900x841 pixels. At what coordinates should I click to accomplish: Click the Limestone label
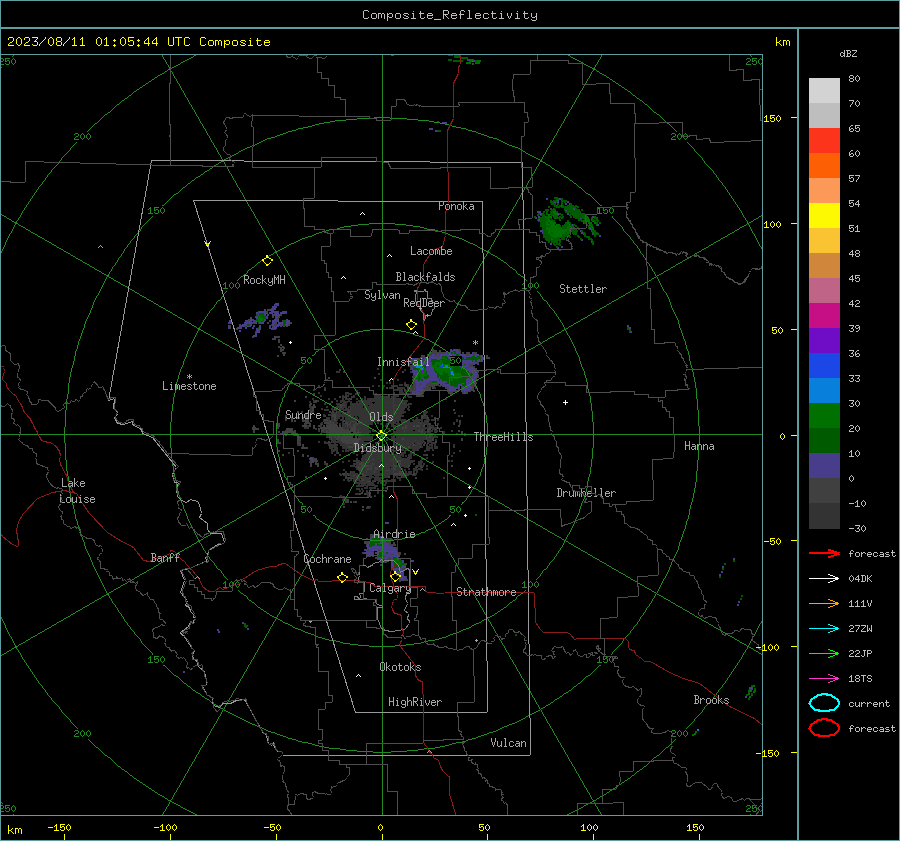pos(189,386)
